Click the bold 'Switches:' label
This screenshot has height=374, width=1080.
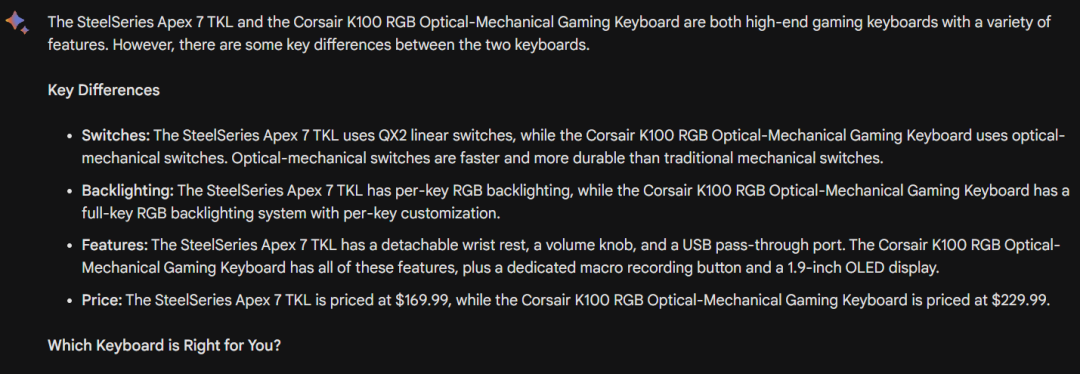(x=116, y=135)
